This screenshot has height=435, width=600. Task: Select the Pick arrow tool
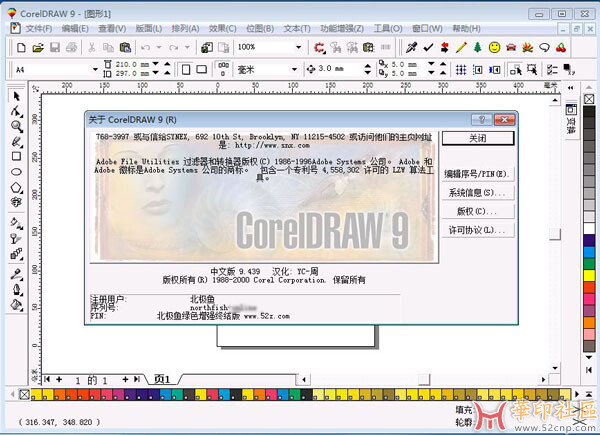16,96
